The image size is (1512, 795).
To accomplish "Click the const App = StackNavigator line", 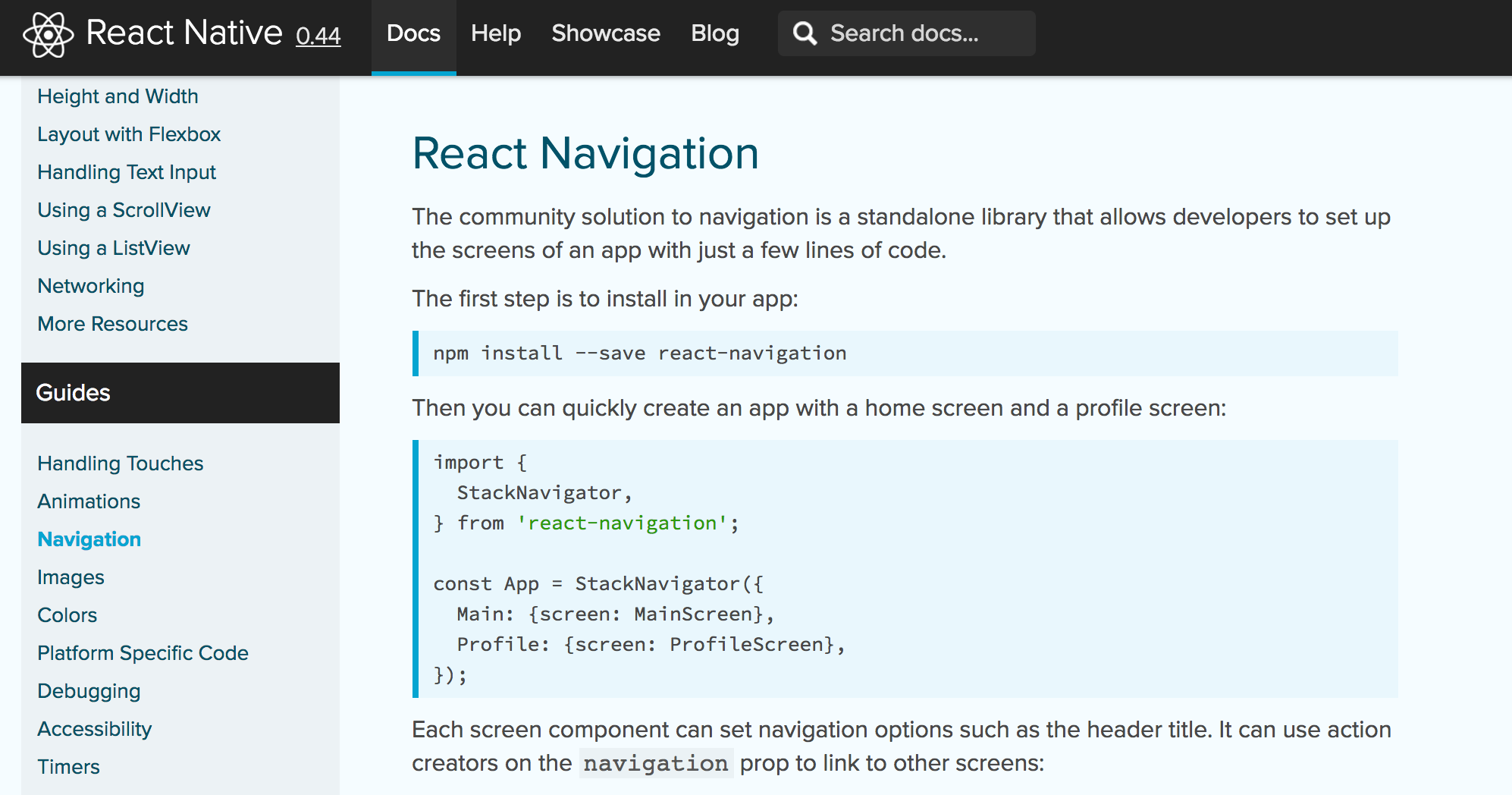I will (599, 584).
